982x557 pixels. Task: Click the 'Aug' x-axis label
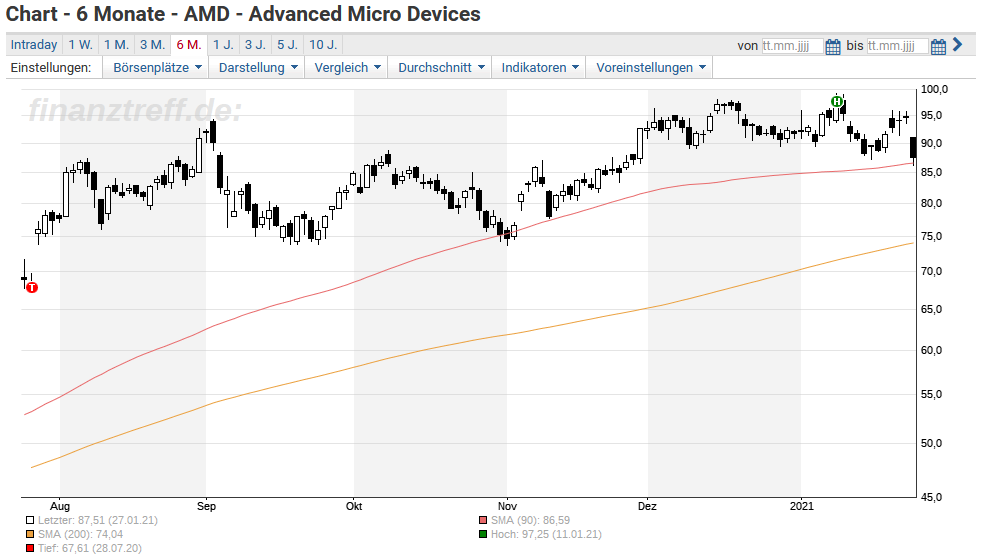(59, 506)
